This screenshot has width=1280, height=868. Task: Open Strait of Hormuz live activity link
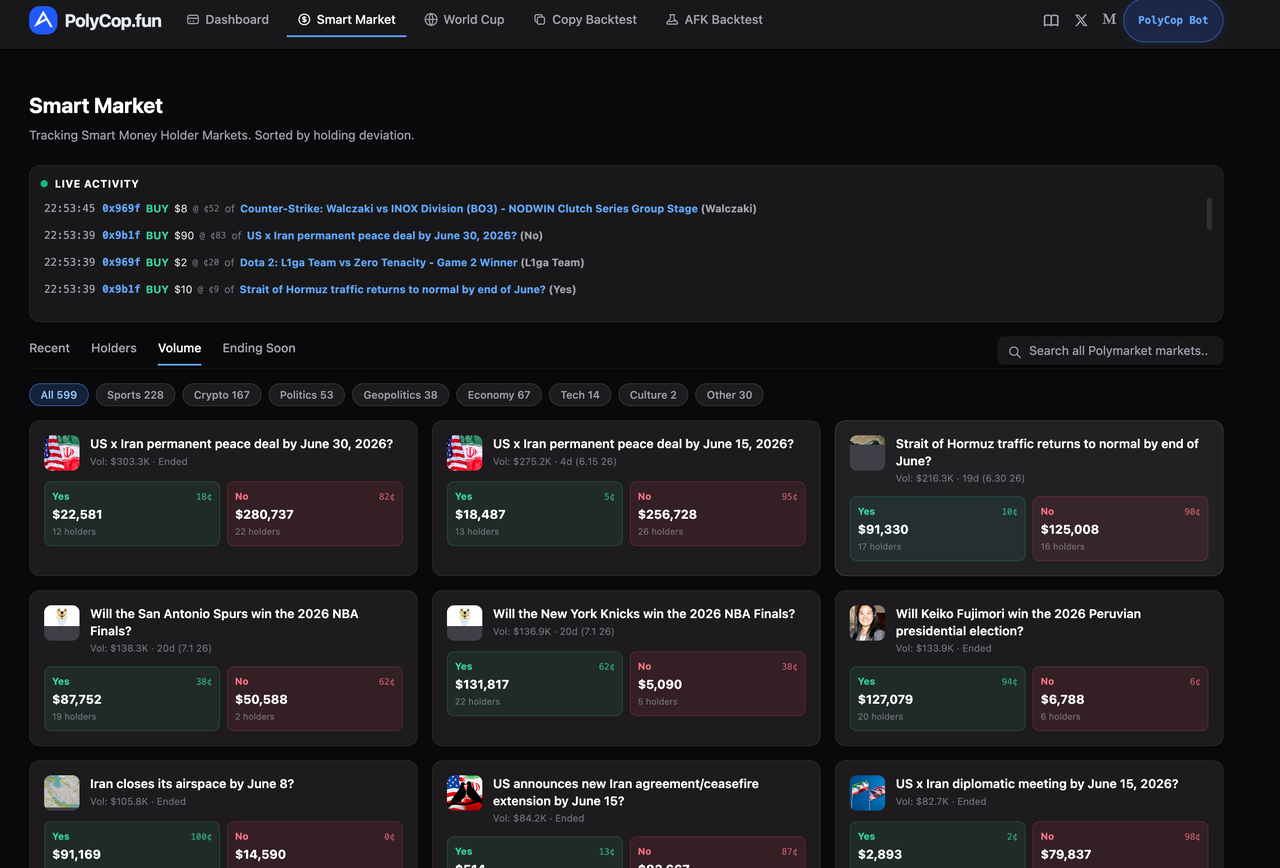392,290
